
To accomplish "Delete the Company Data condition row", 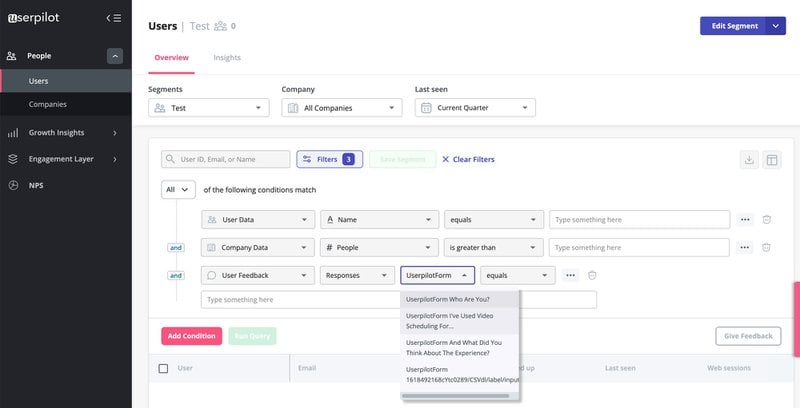I will point(766,248).
